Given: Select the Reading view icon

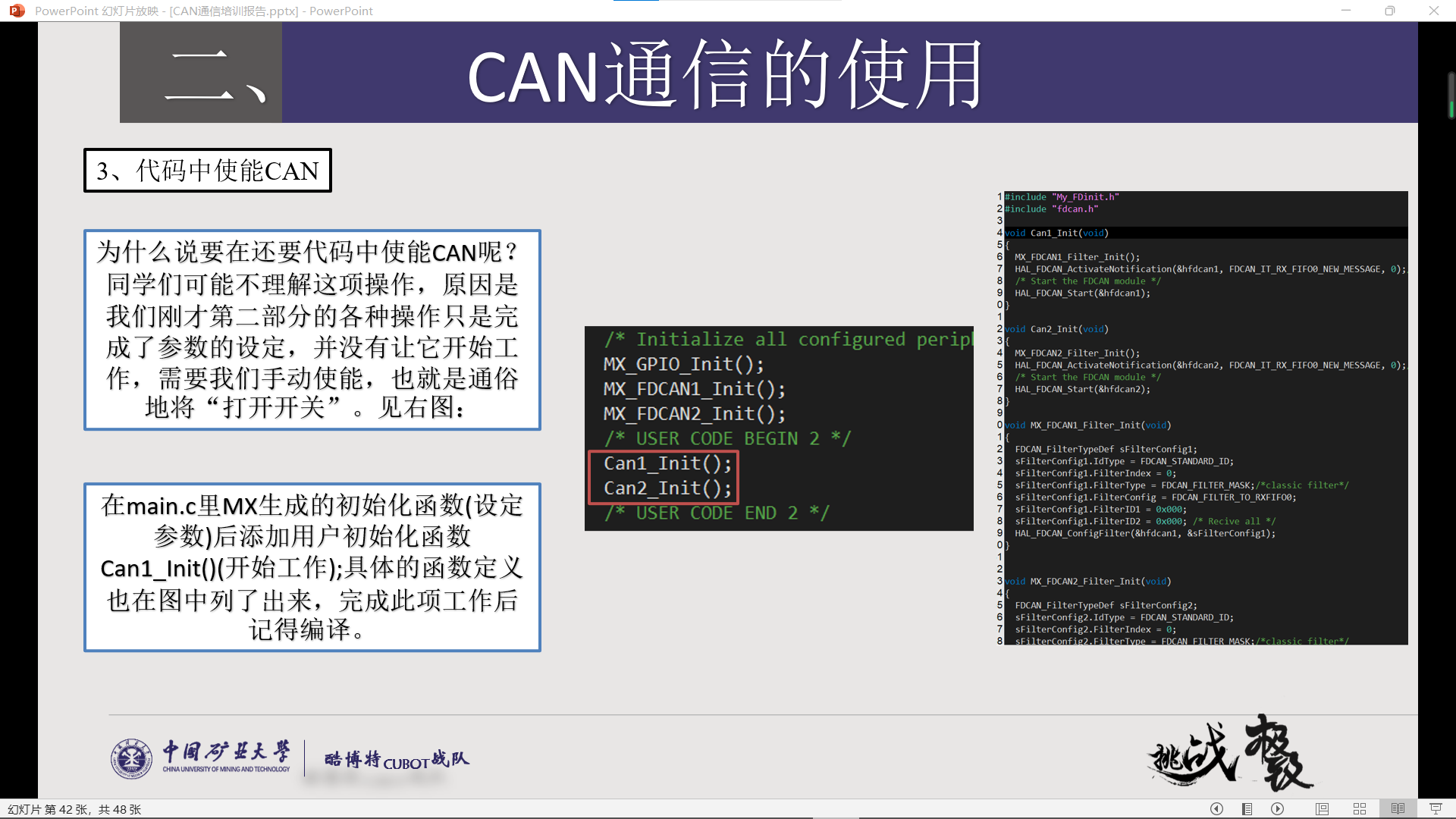Looking at the screenshot, I should coord(1398,808).
